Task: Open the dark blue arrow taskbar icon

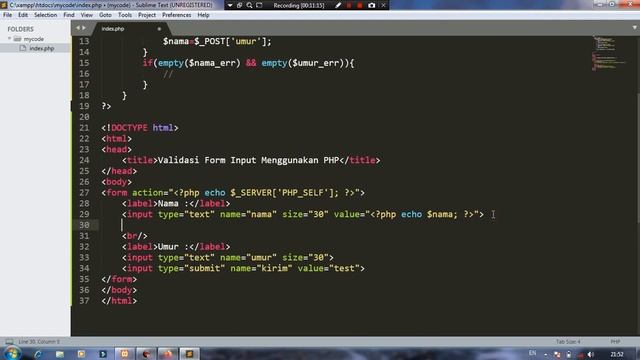Action: pyautogui.click(x=103, y=354)
